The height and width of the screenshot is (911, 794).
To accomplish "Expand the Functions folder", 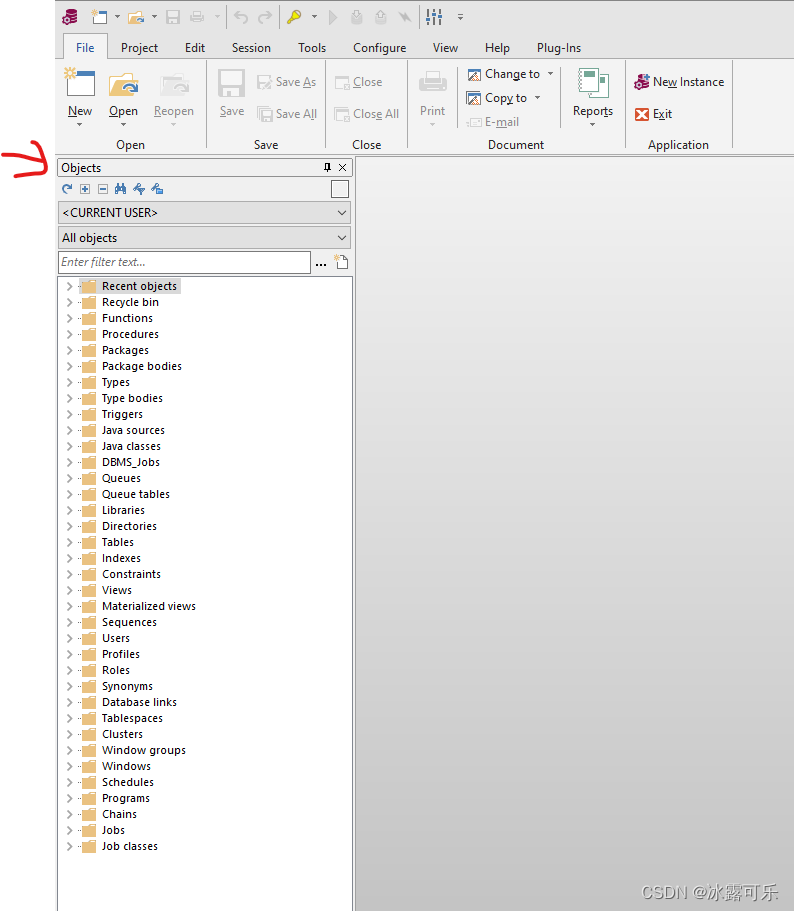I will (x=69, y=318).
